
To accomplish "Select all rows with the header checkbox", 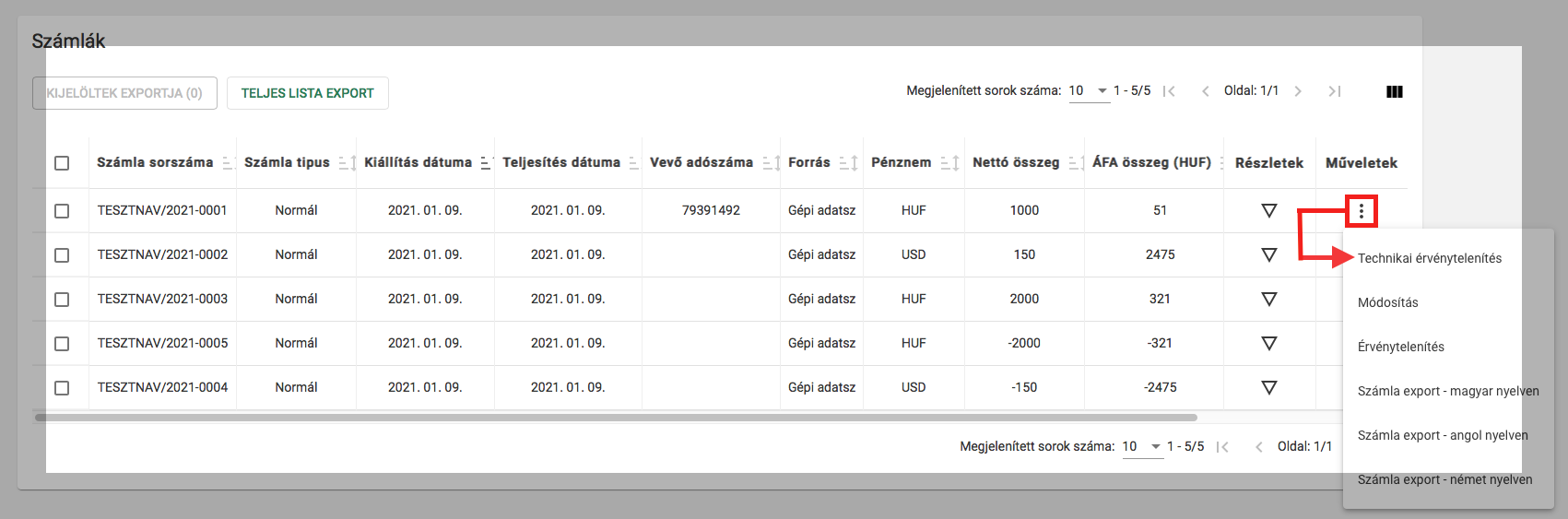I will [x=62, y=163].
